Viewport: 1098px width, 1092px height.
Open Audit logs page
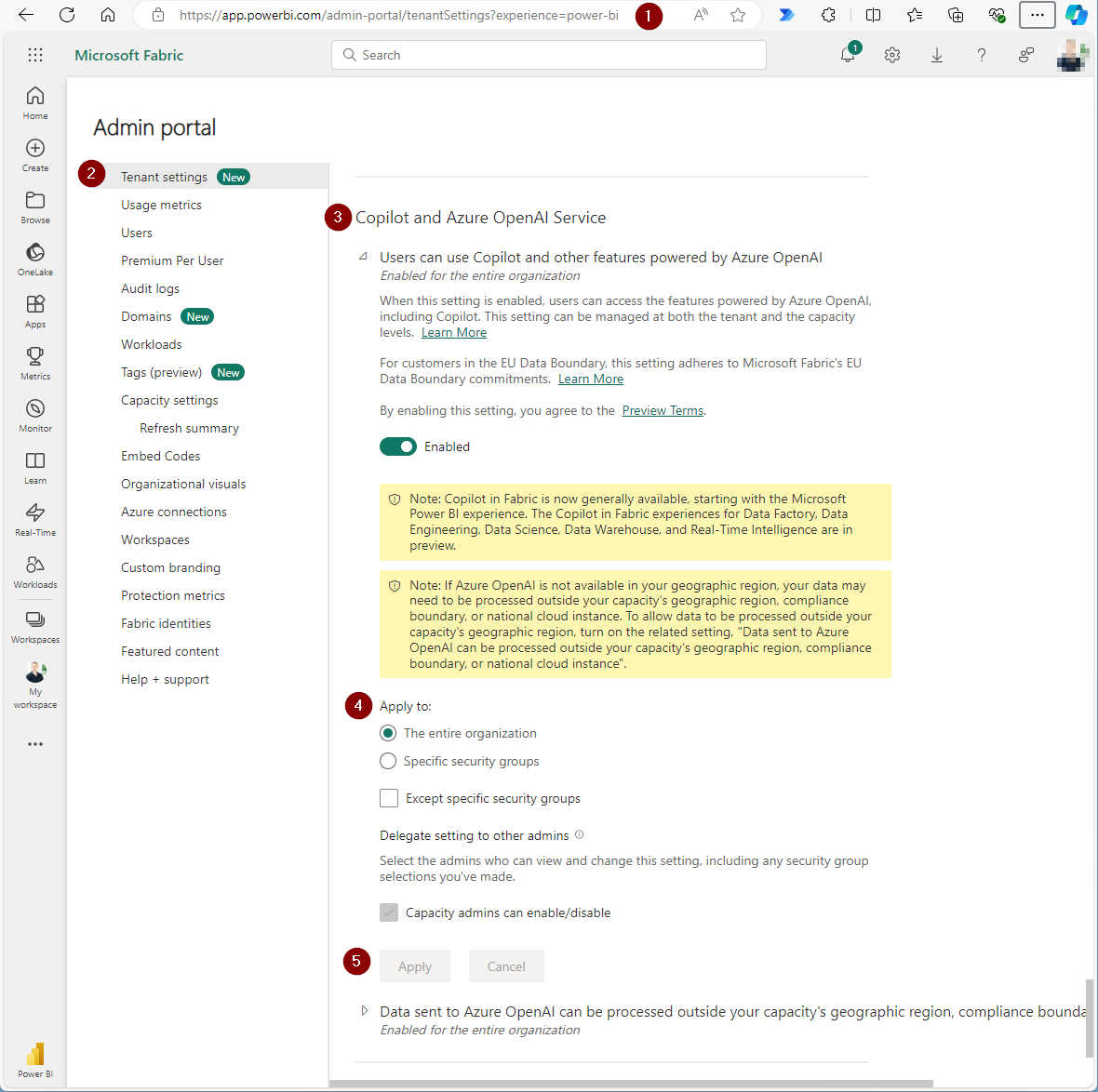point(150,288)
